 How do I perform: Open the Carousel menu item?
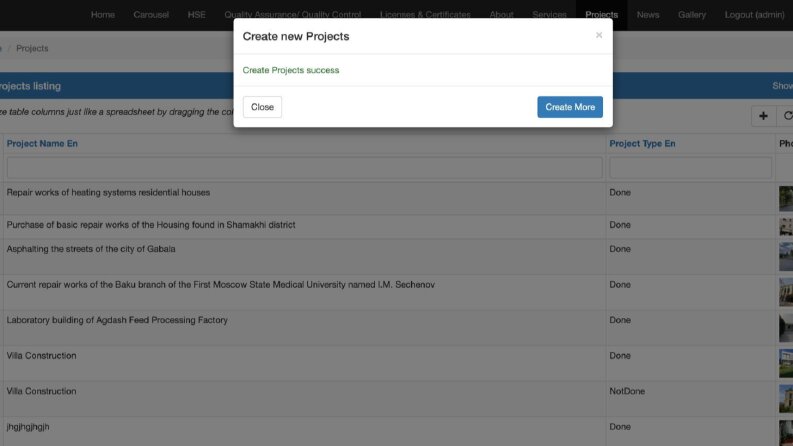coord(151,15)
